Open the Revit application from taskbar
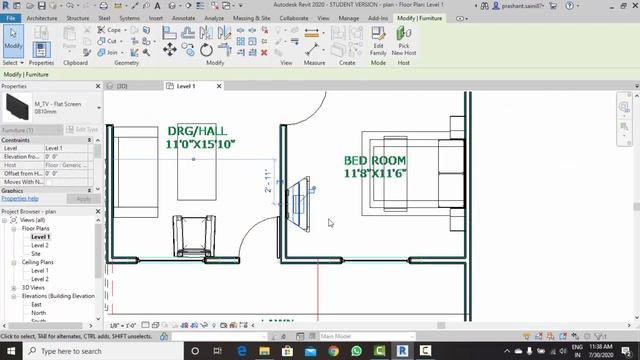Image resolution: width=640 pixels, height=360 pixels. point(402,351)
